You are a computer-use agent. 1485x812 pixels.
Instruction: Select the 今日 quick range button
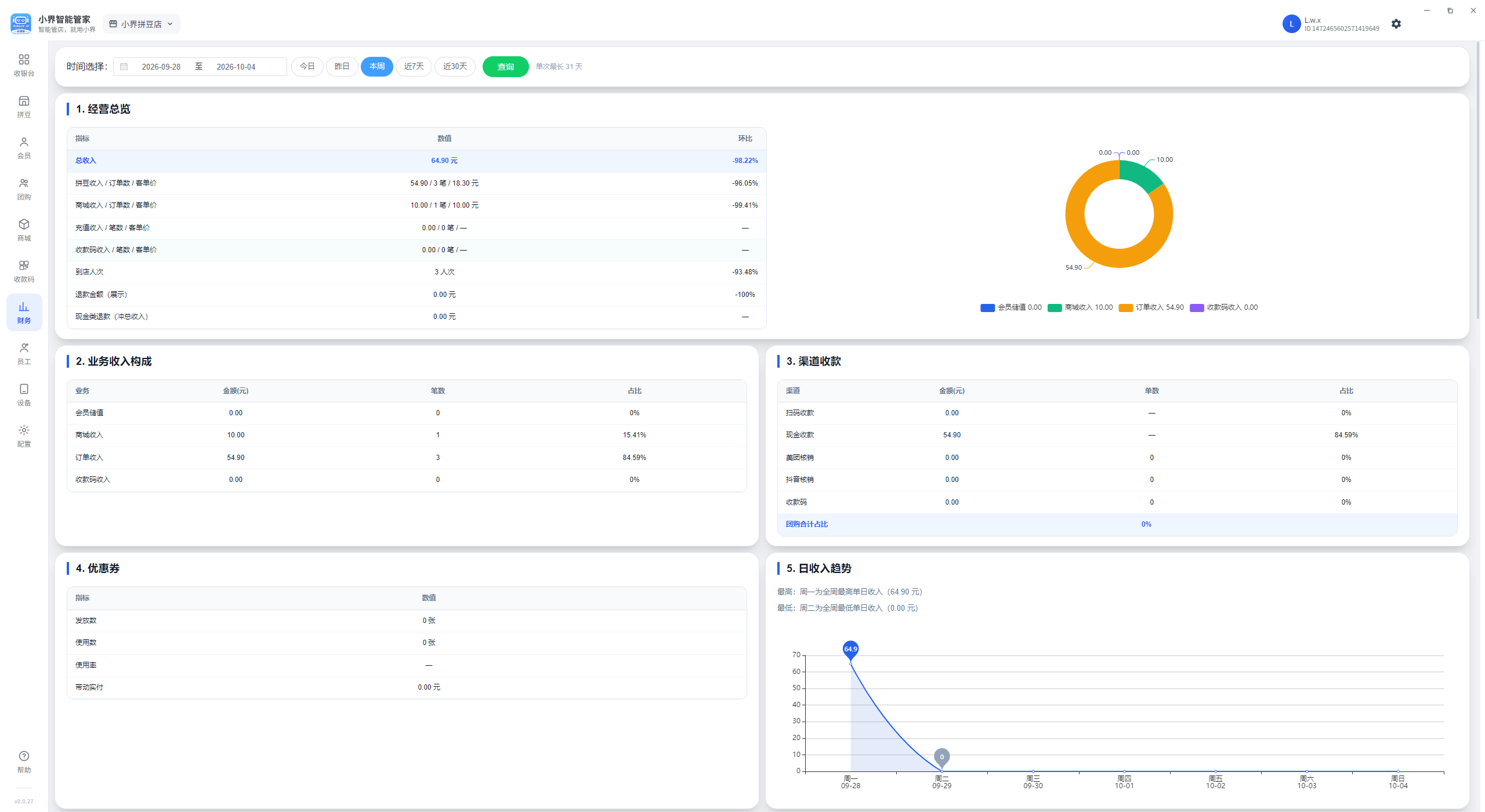coord(307,66)
